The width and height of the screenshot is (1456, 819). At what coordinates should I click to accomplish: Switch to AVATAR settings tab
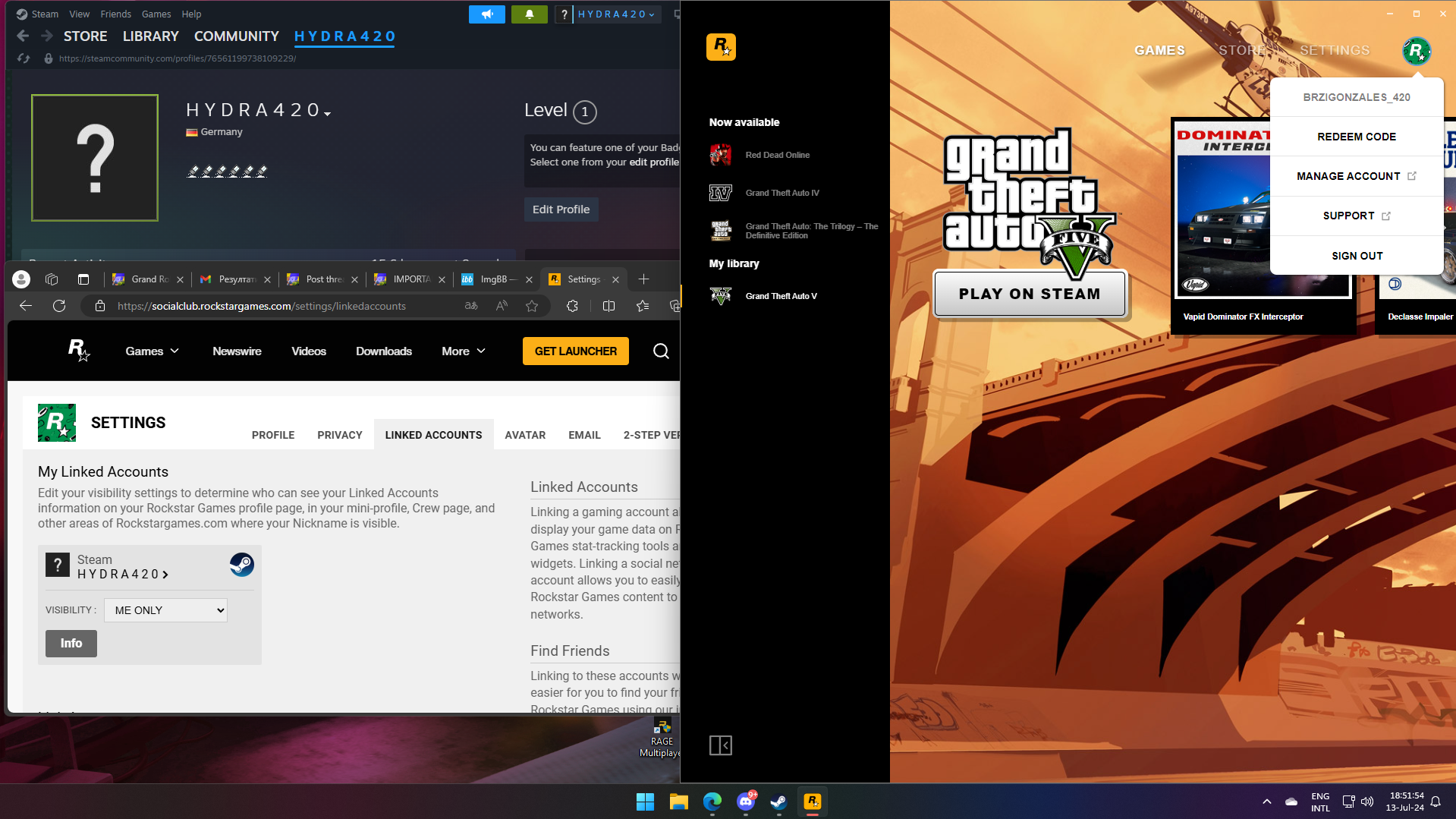525,435
